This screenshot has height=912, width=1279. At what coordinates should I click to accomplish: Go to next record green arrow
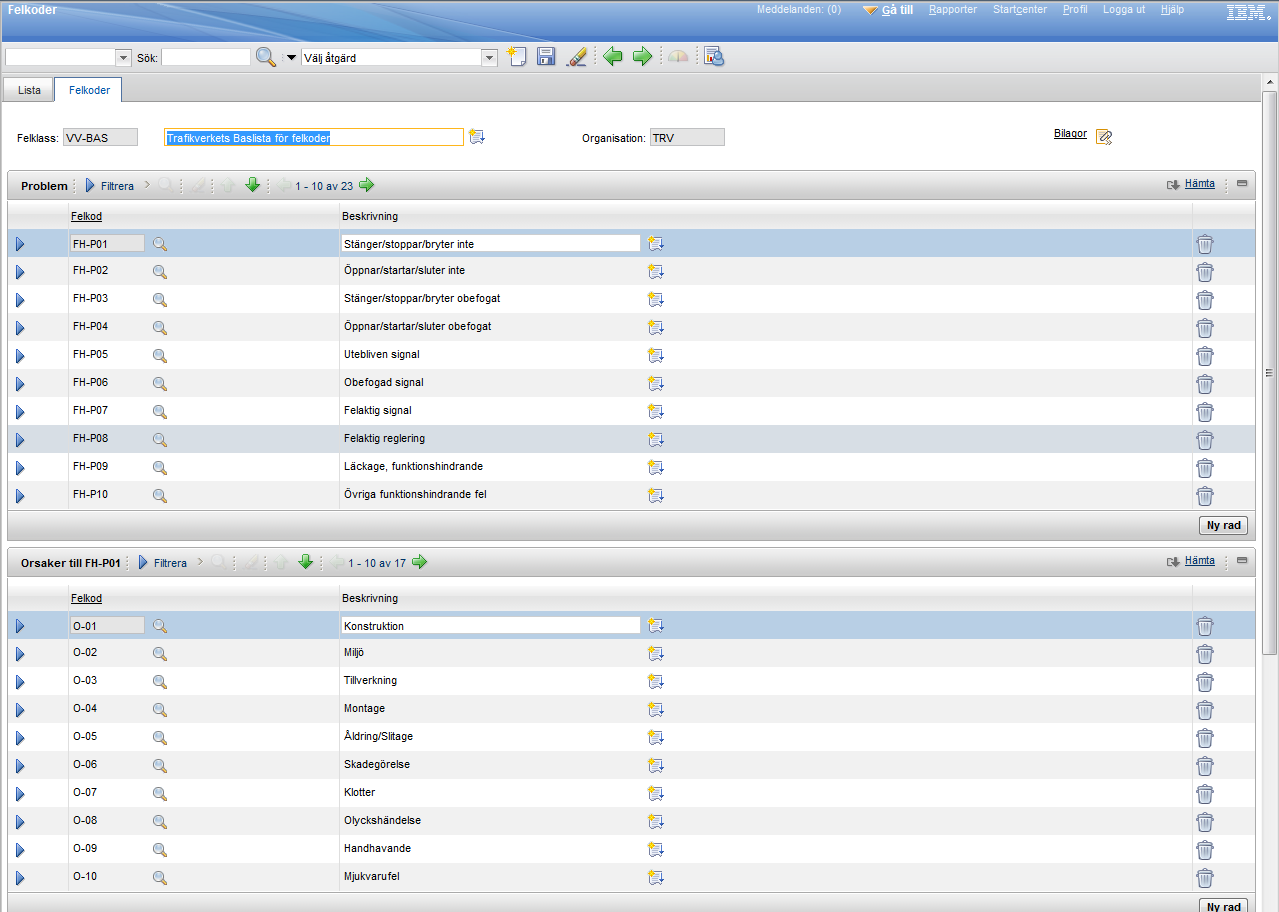click(642, 57)
